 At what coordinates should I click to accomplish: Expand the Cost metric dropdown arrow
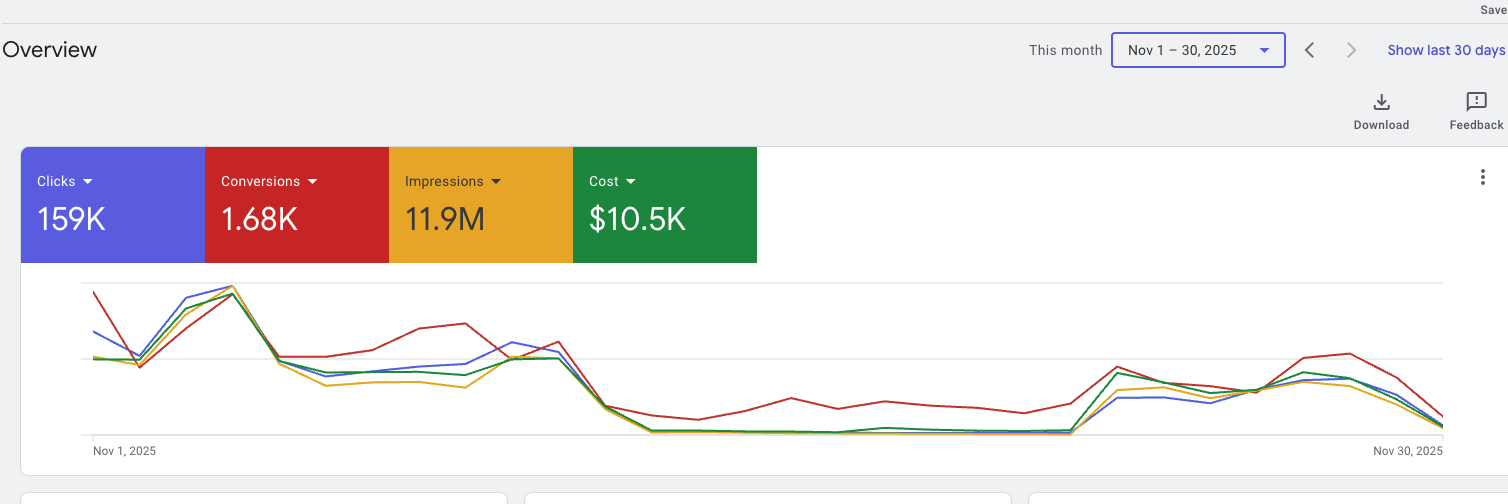click(x=631, y=182)
